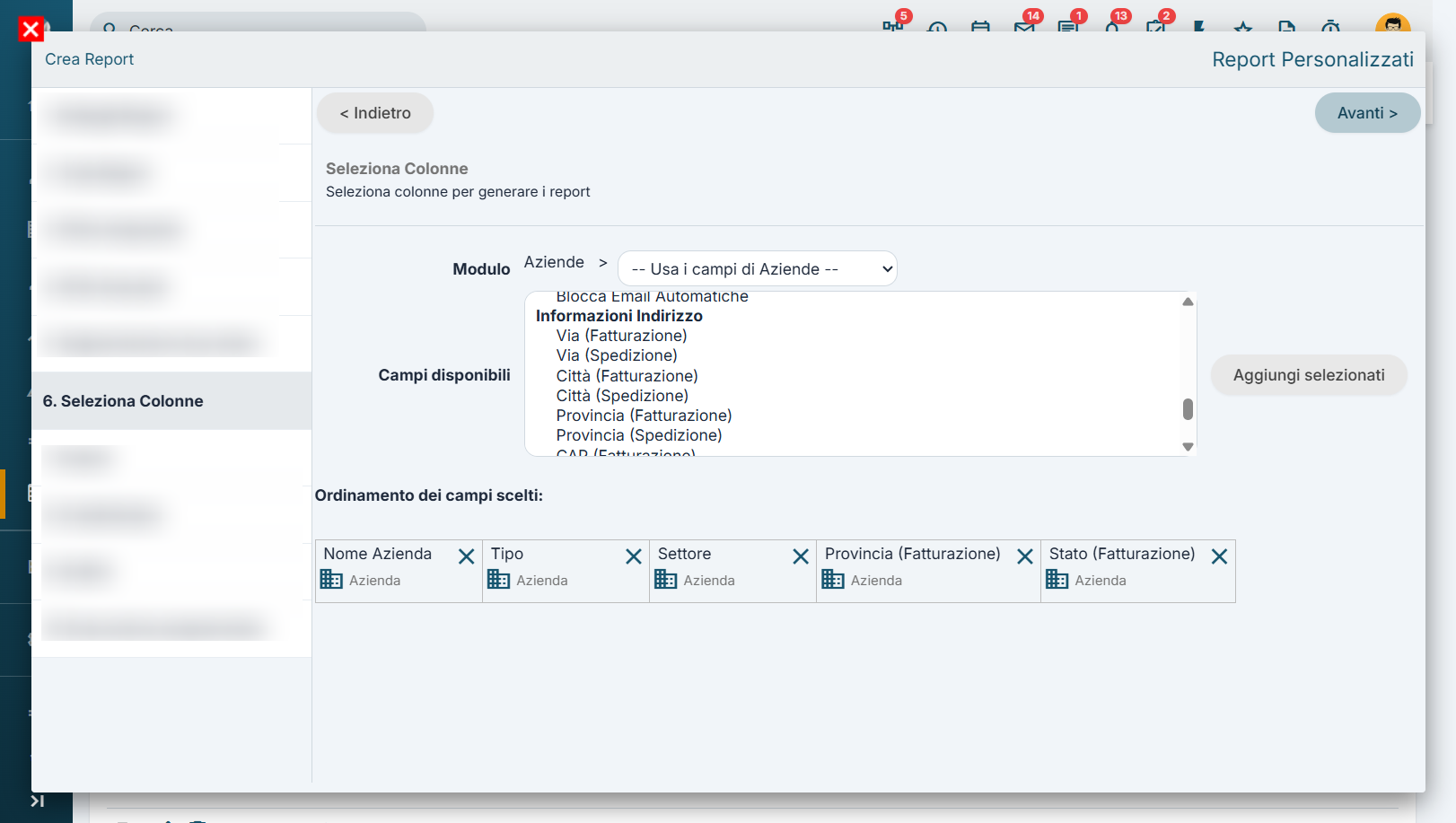The height and width of the screenshot is (823, 1456).
Task: Select step 6. Seleziona Colonne
Action: coord(171,401)
